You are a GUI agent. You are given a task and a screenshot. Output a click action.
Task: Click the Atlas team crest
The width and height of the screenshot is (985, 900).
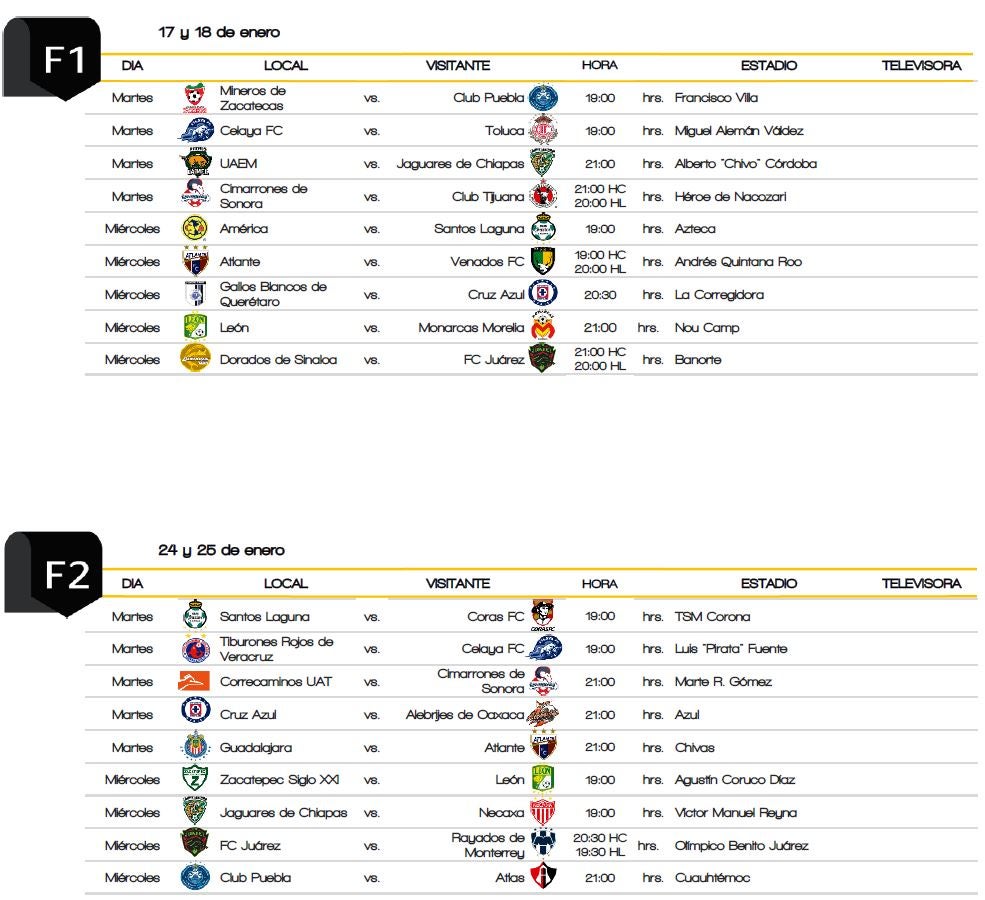coord(543,877)
